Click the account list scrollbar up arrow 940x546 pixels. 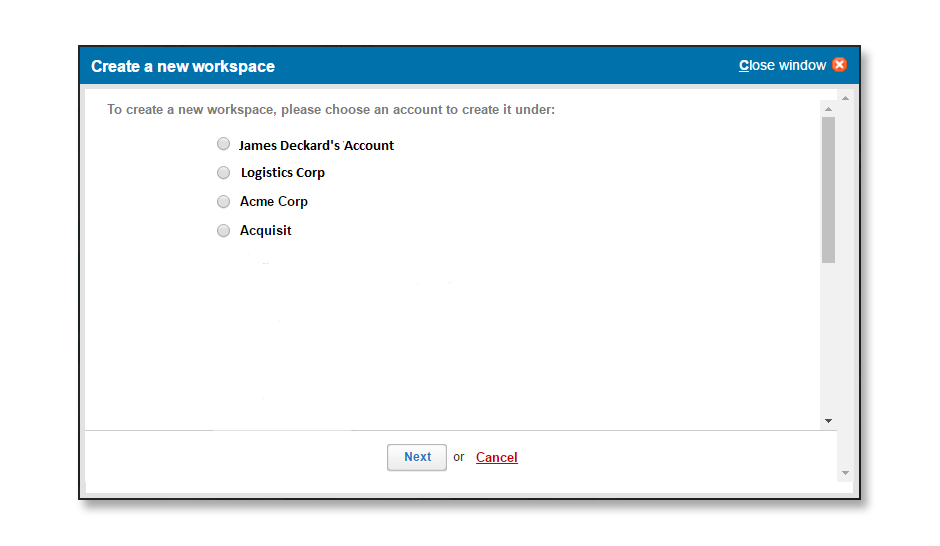point(828,109)
